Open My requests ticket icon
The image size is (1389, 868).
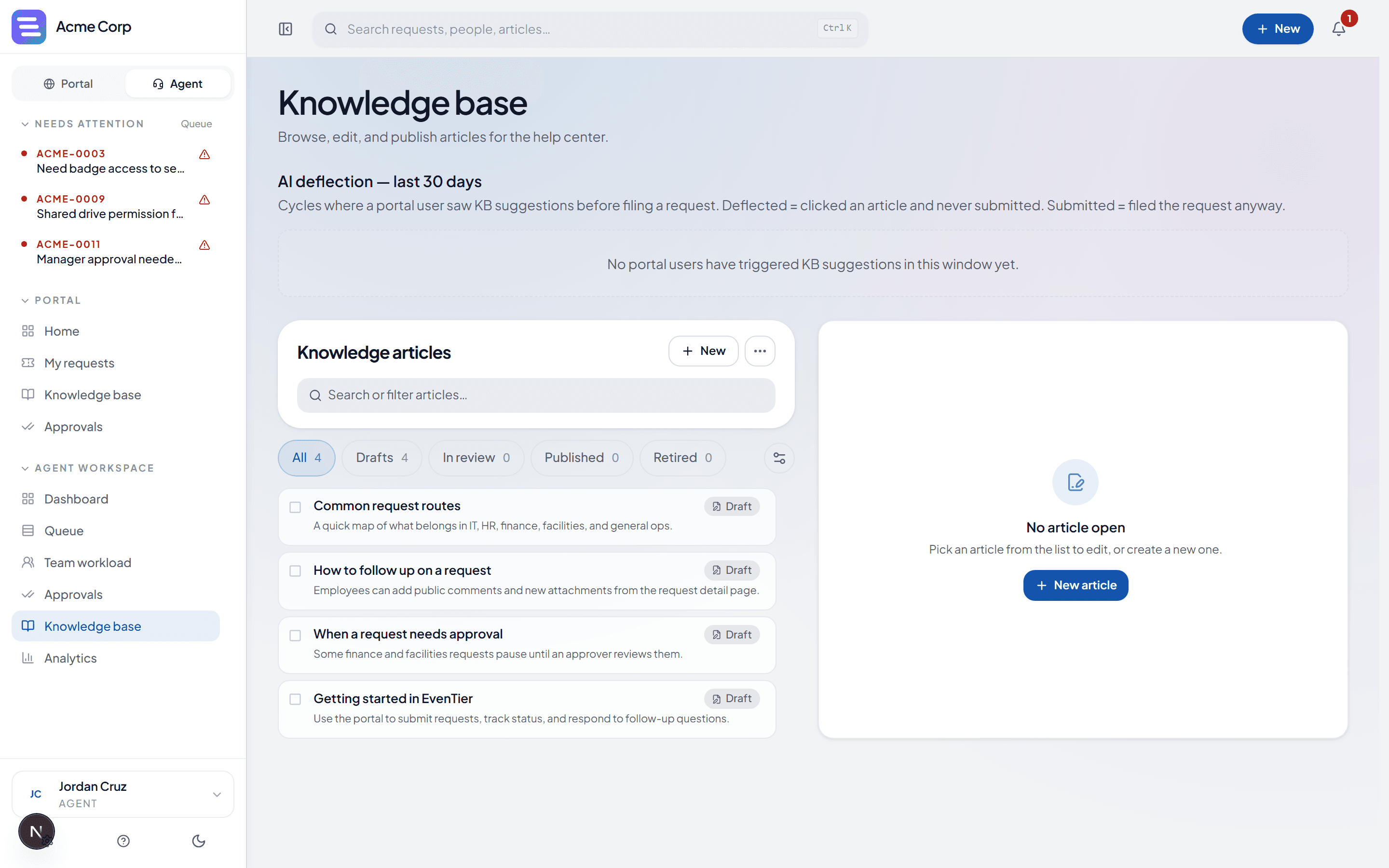pyautogui.click(x=28, y=363)
